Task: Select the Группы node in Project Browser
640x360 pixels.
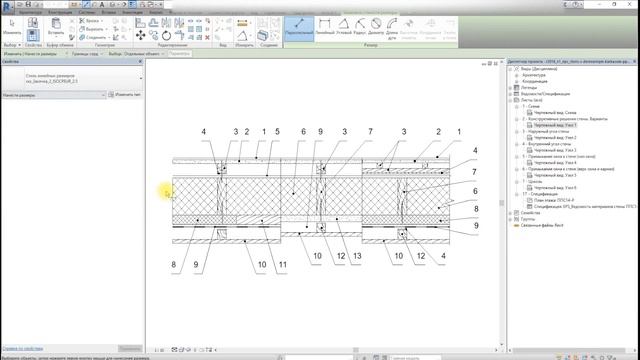Action: click(x=527, y=219)
